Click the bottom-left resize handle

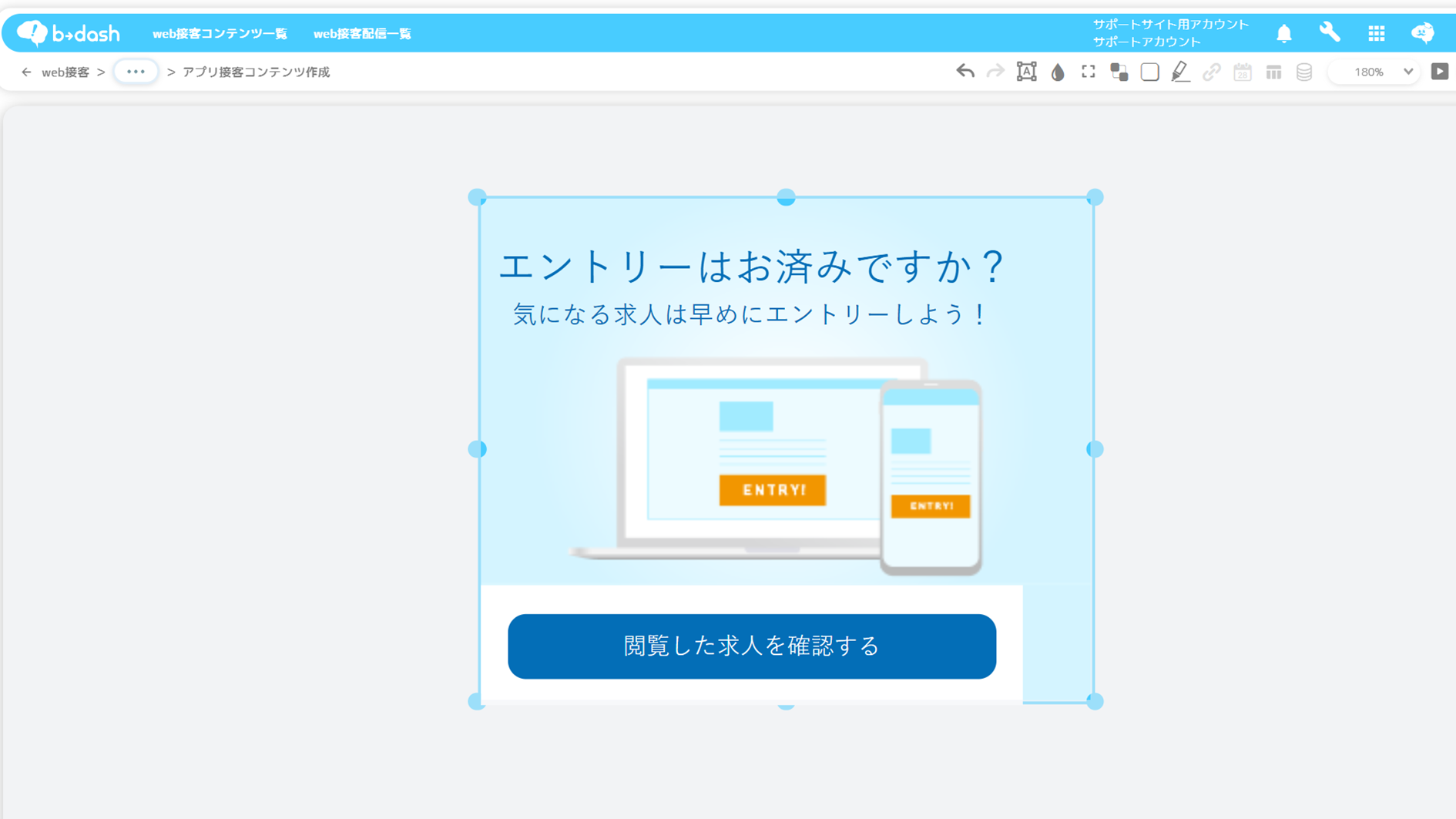478,701
